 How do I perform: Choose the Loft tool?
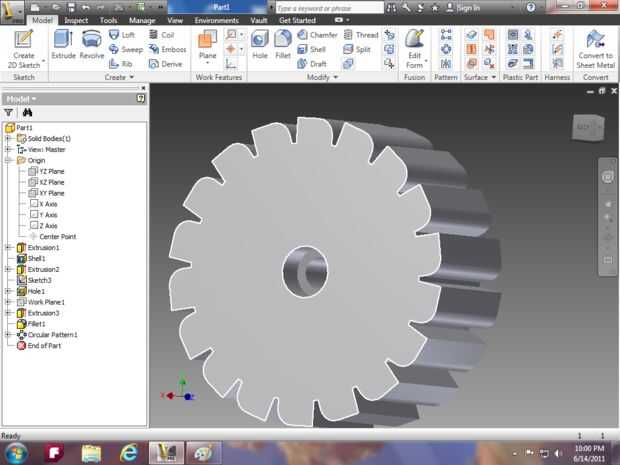(x=122, y=35)
